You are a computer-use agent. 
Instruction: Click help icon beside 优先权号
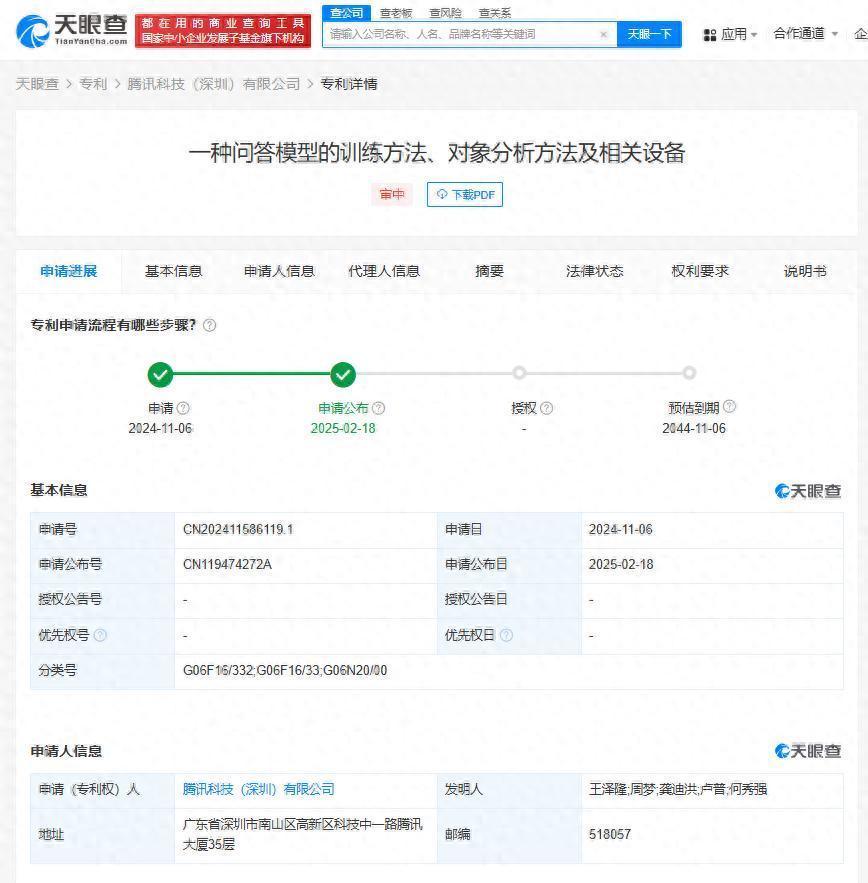100,635
